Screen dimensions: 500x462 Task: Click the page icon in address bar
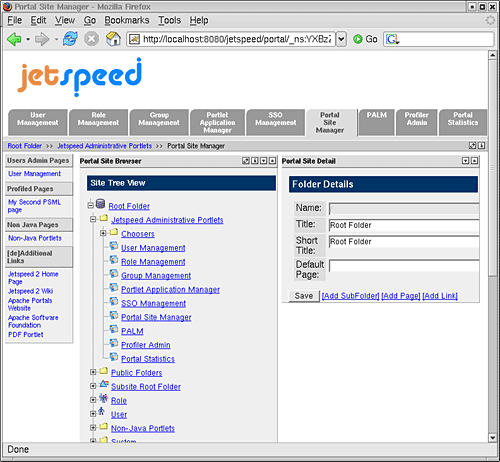134,39
